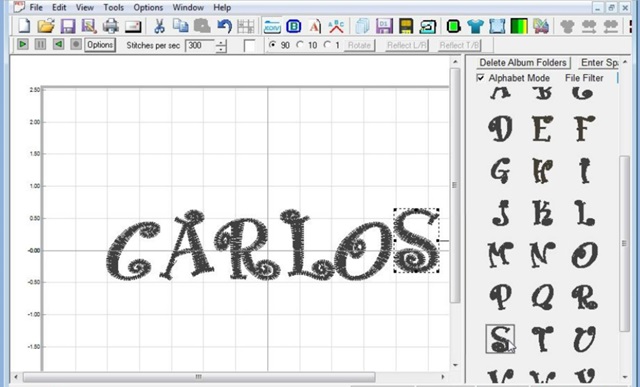Click the card-with-red-line icon after printer
This screenshot has width=640, height=387.
pyautogui.click(x=133, y=27)
